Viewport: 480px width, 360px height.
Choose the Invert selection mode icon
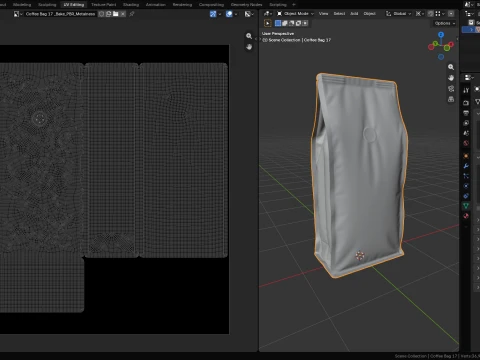(298, 23)
